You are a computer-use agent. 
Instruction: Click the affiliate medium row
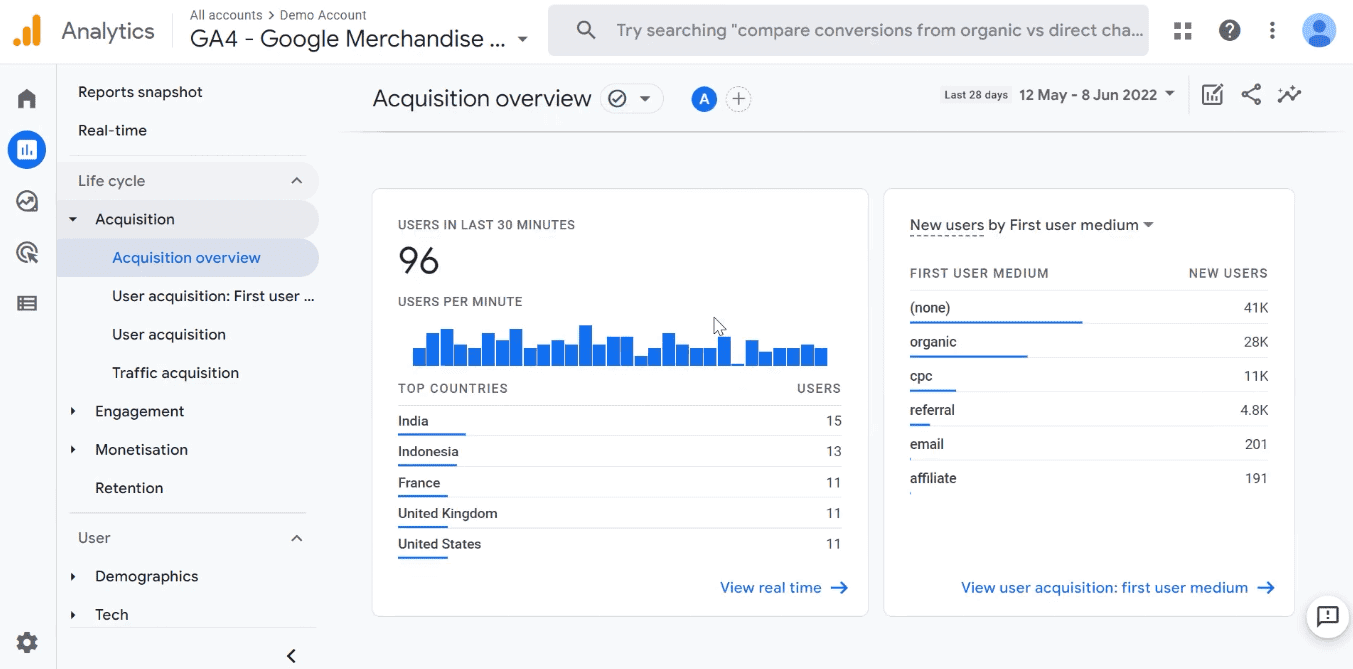pos(1089,478)
